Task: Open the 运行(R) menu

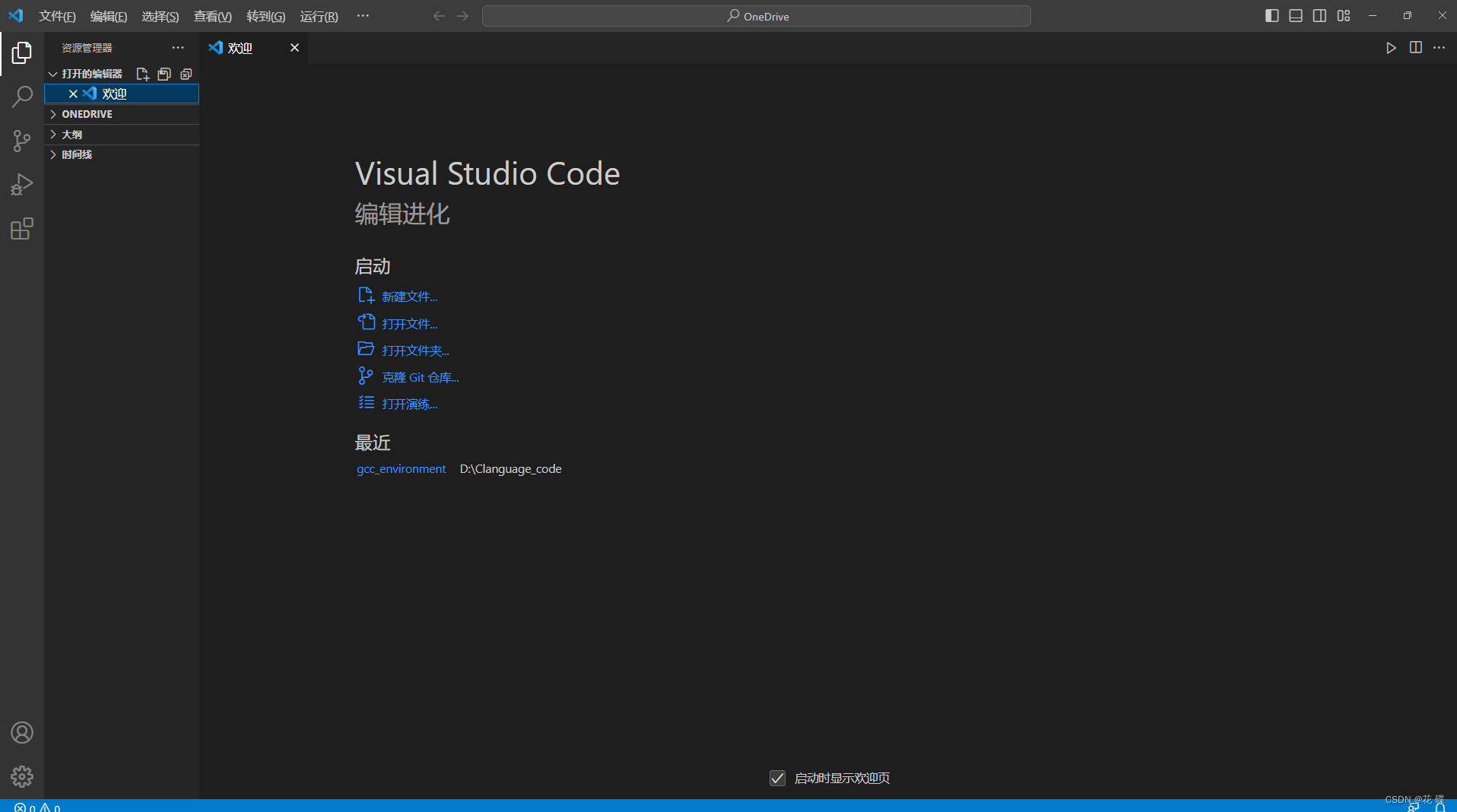Action: pyautogui.click(x=319, y=16)
